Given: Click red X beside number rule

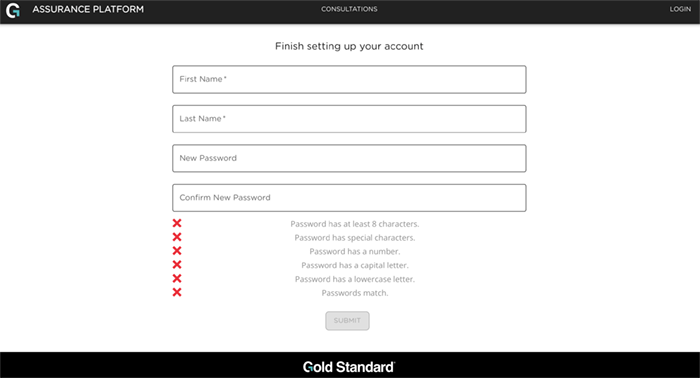Looking at the screenshot, I should (177, 251).
